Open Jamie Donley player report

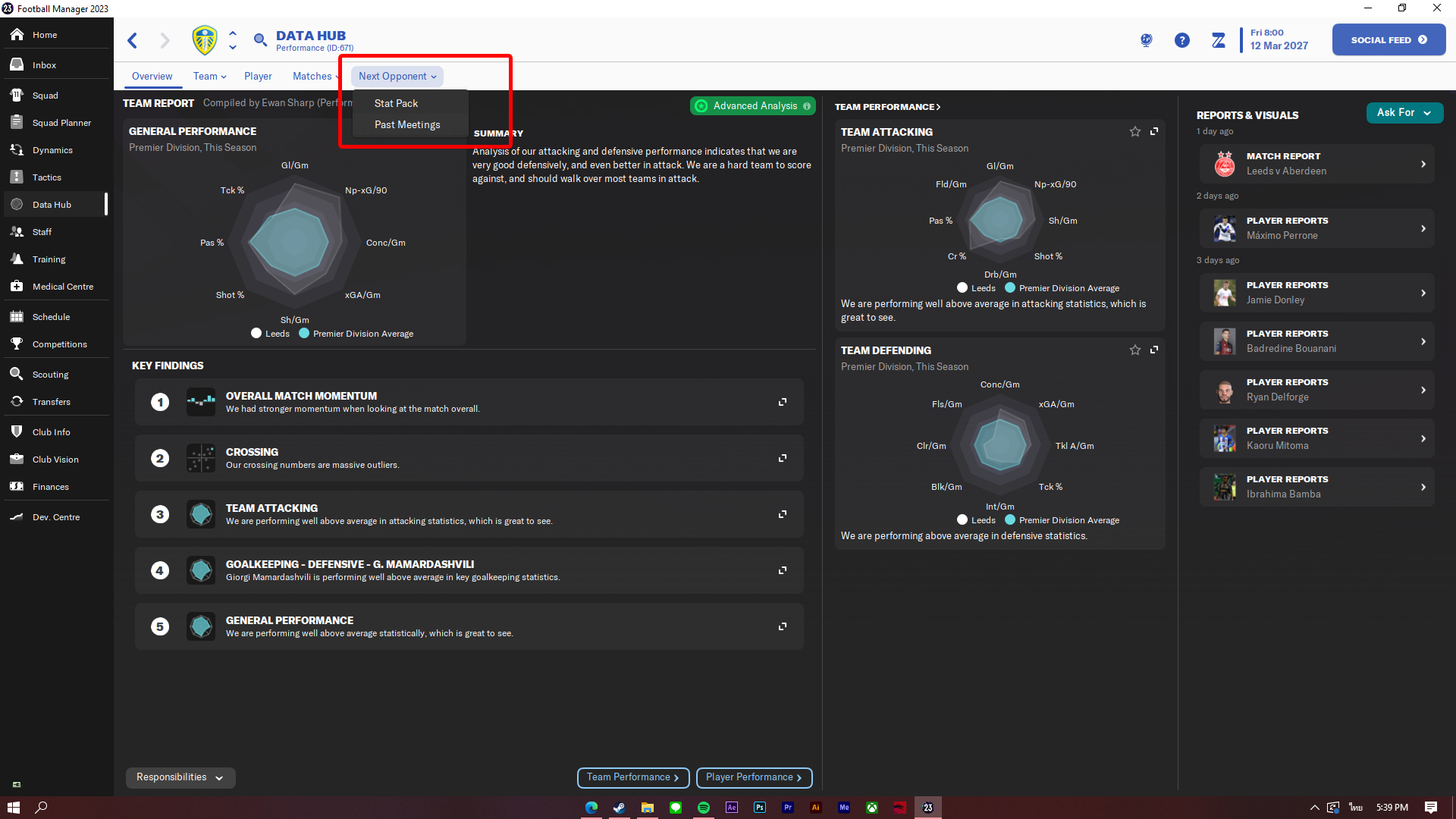pos(1316,293)
